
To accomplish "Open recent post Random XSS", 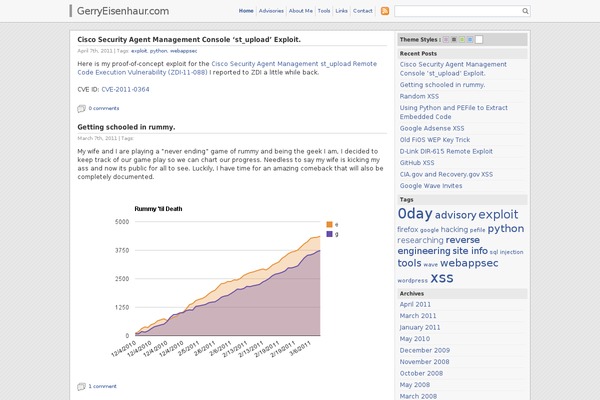I will point(419,96).
